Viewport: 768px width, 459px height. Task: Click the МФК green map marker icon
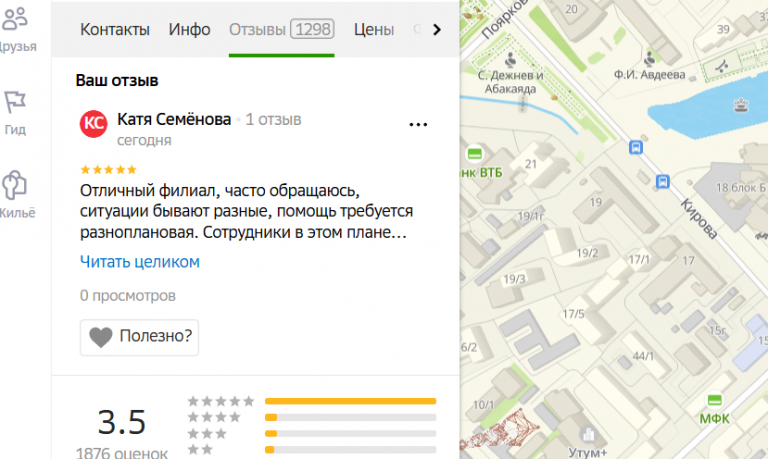pos(715,400)
